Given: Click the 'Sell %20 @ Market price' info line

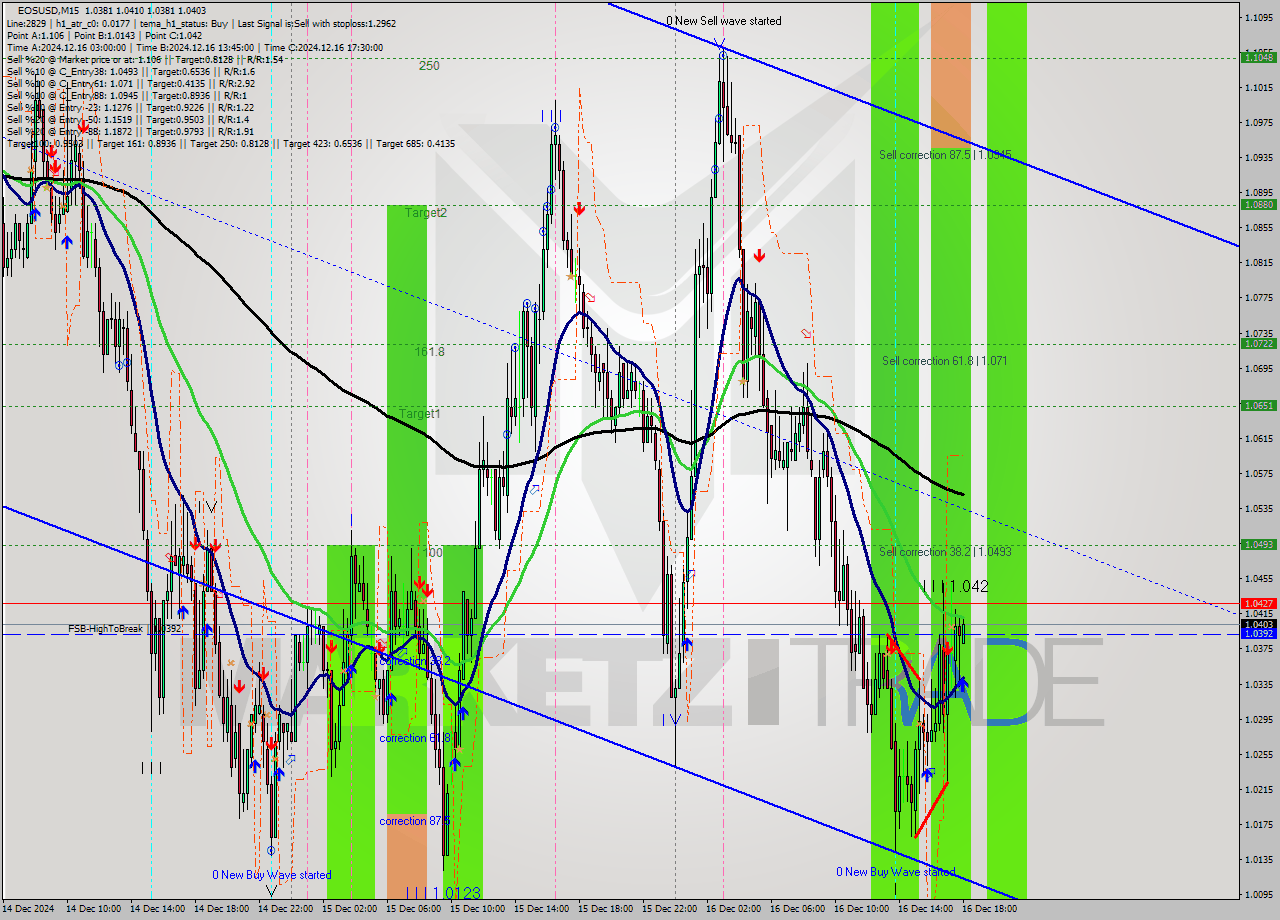Looking at the screenshot, I should coord(145,60).
